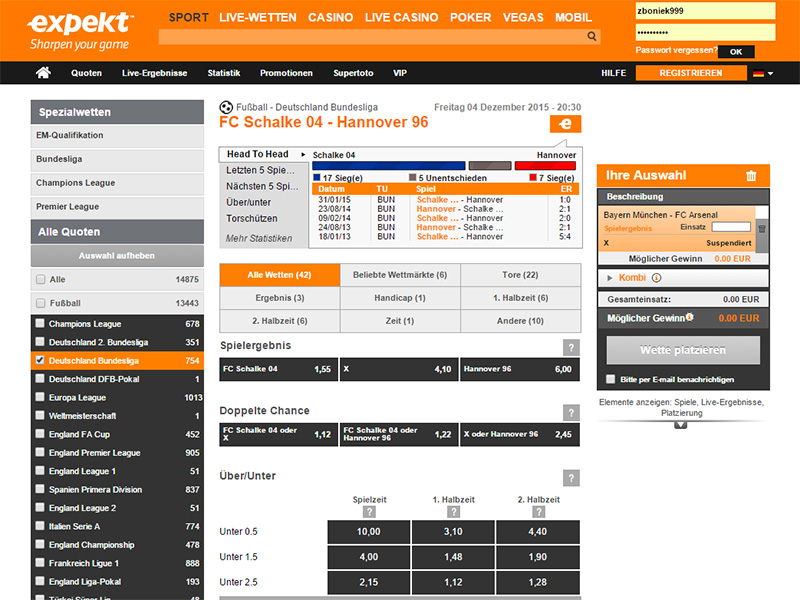Open the LIVE-WETTEN menu
Image resolution: width=800 pixels, height=600 pixels.
[x=258, y=18]
